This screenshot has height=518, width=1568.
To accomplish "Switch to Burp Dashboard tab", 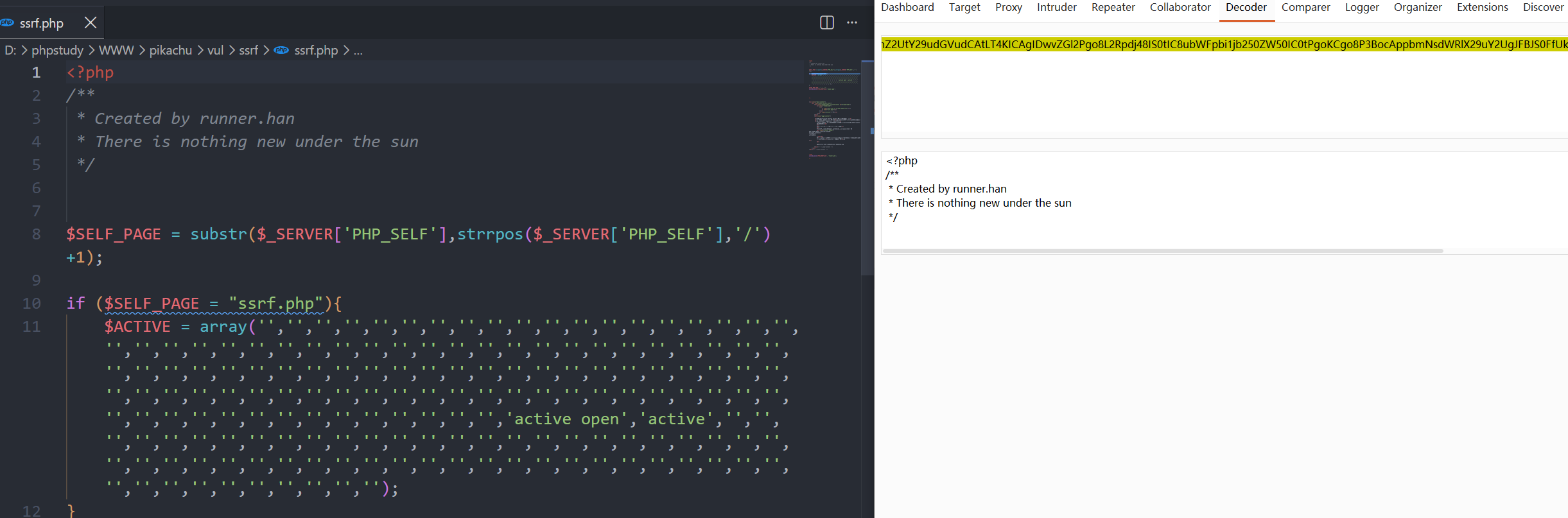I will coord(907,8).
